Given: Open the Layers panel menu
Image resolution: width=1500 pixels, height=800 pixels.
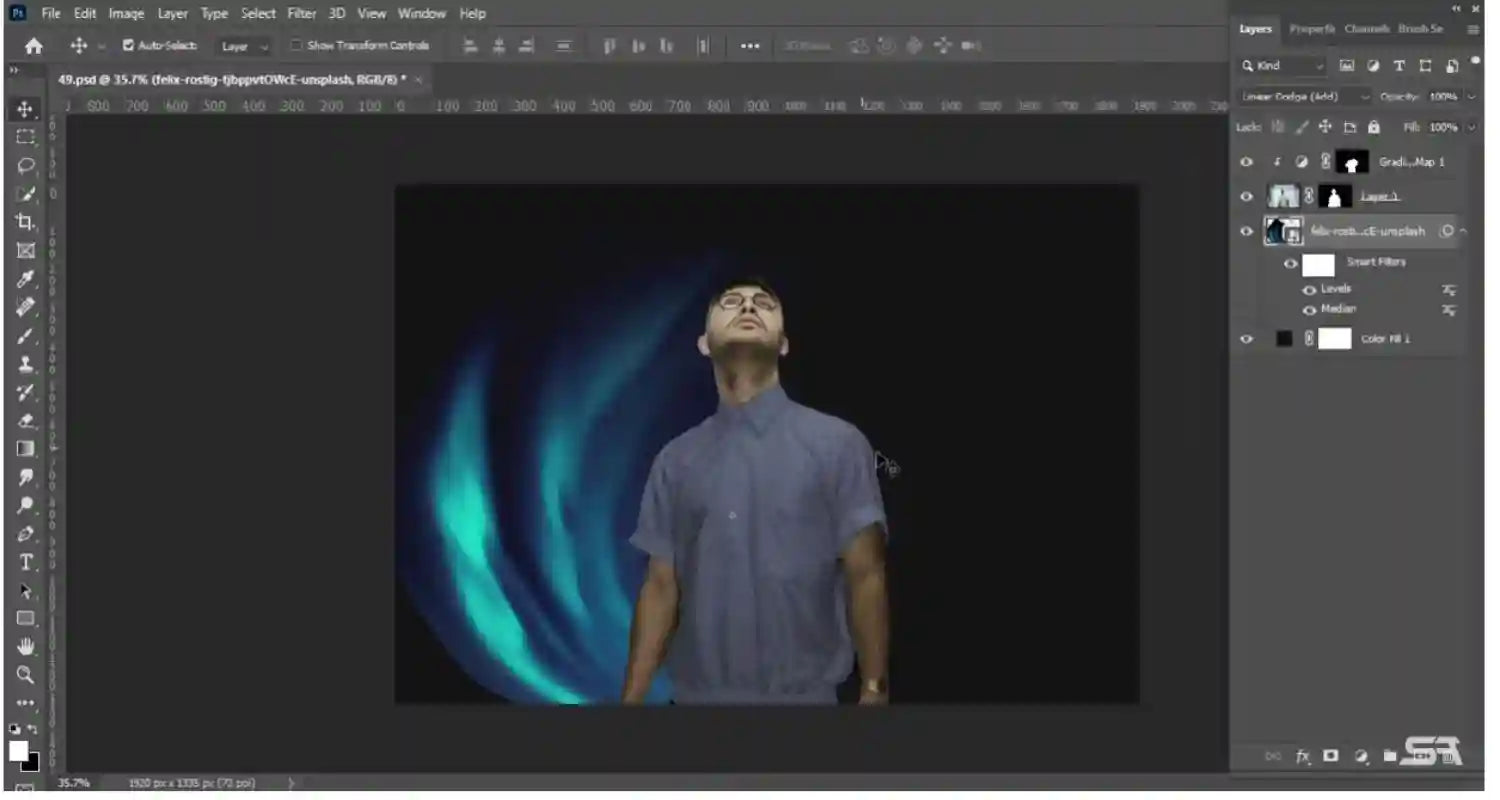Looking at the screenshot, I should tap(1473, 29).
